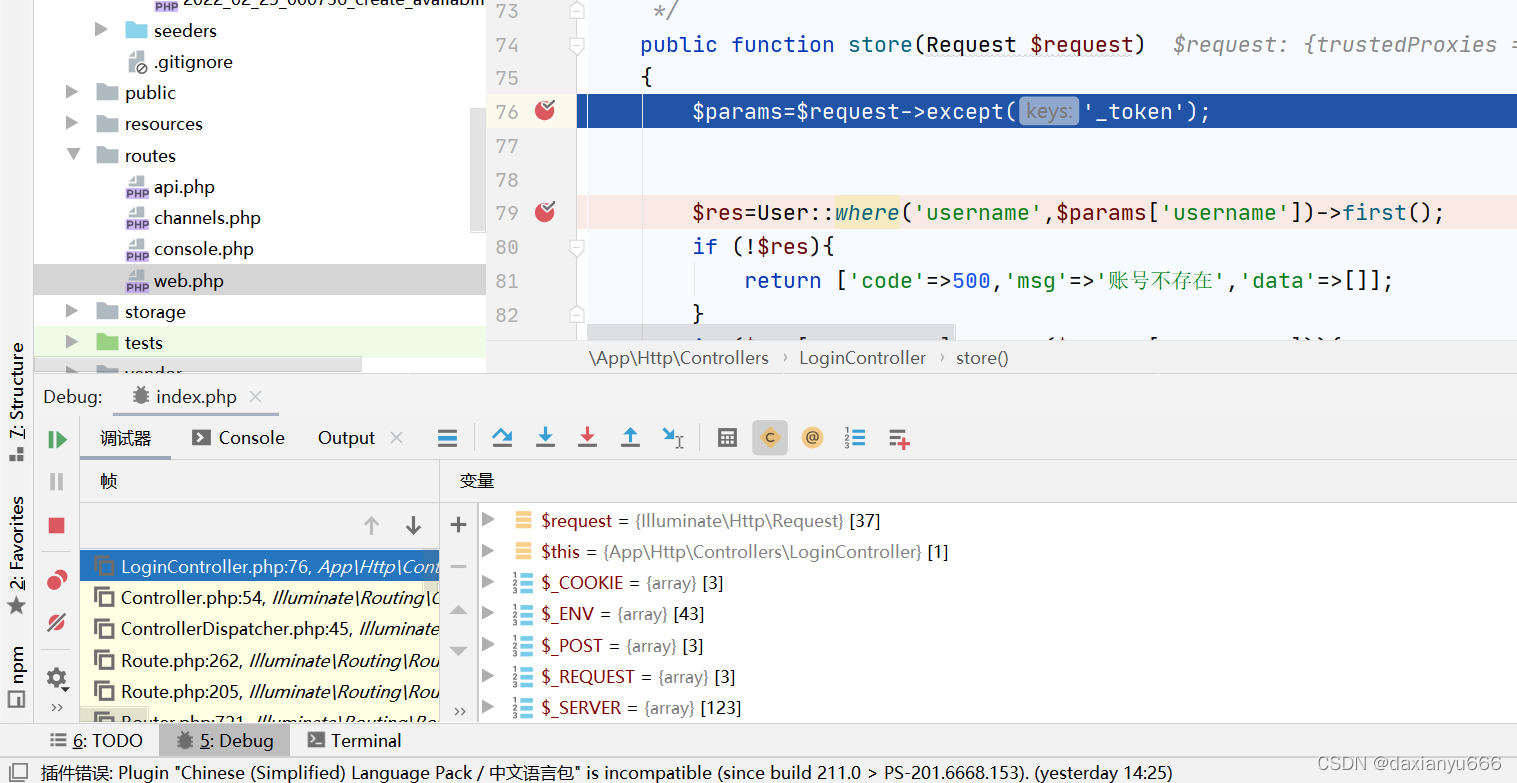Select the Step Out action
Screen dimensions: 1517x783
[630, 437]
